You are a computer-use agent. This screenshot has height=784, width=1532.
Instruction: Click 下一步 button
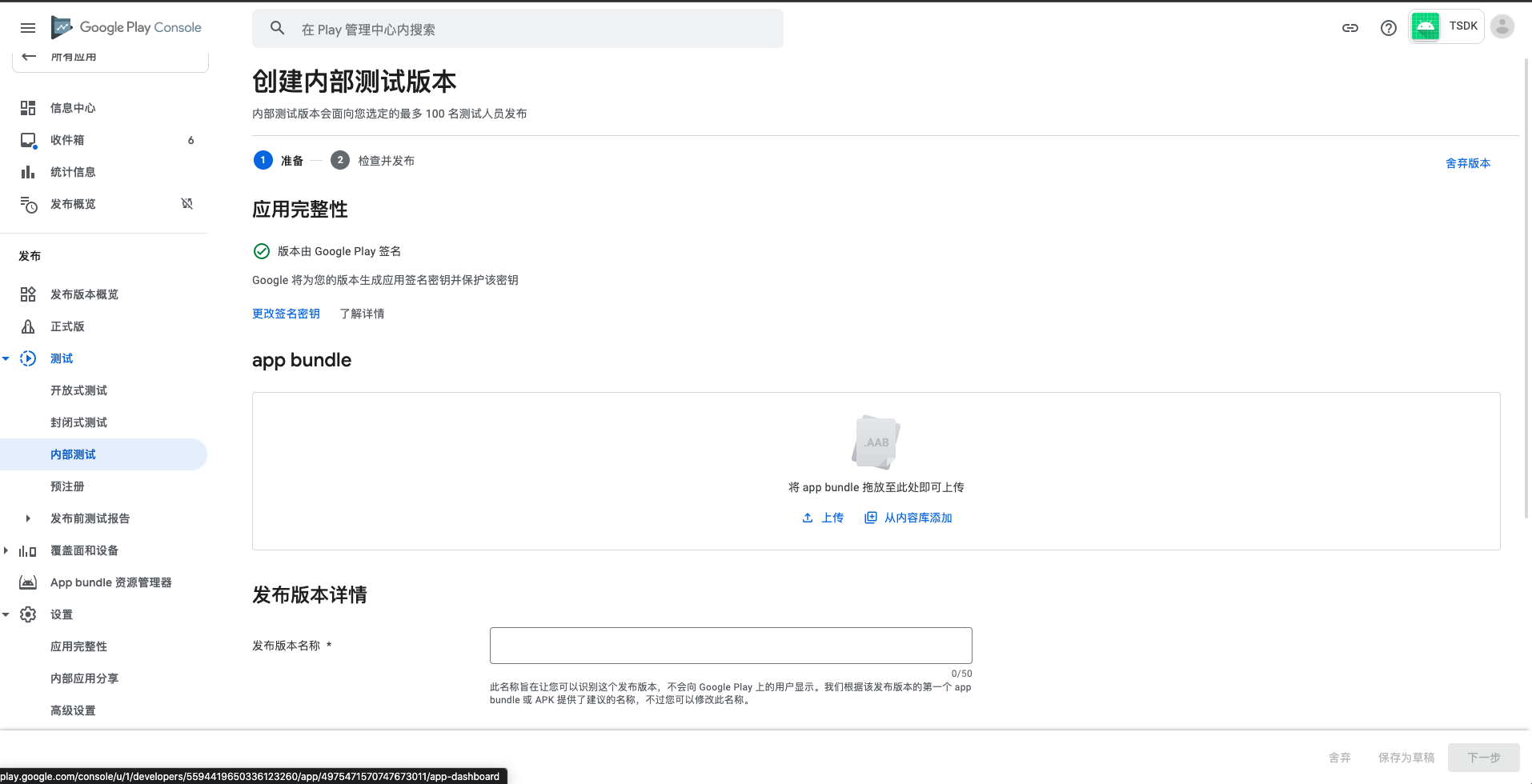tap(1483, 758)
